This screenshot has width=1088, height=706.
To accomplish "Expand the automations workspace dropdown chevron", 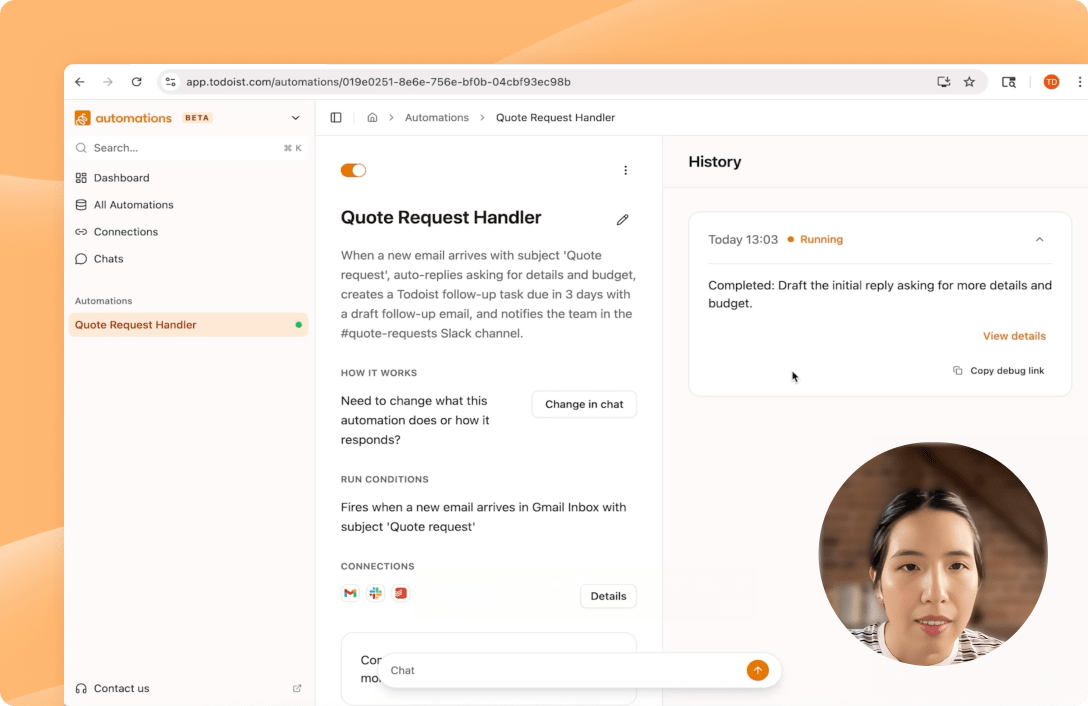I will coord(296,118).
